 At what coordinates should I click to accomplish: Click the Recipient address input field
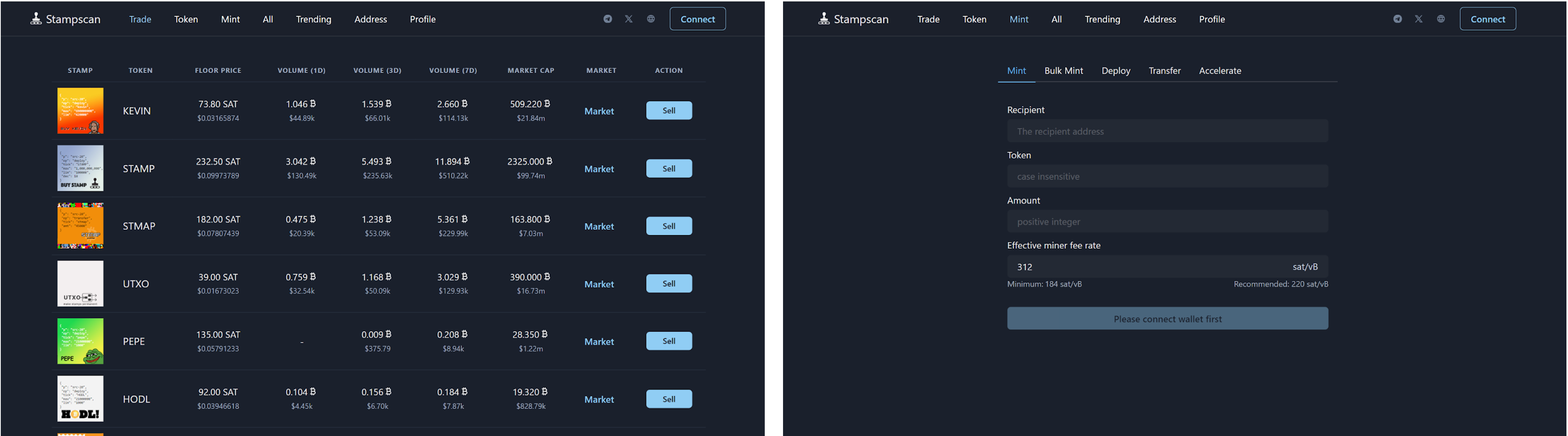[x=1167, y=131]
